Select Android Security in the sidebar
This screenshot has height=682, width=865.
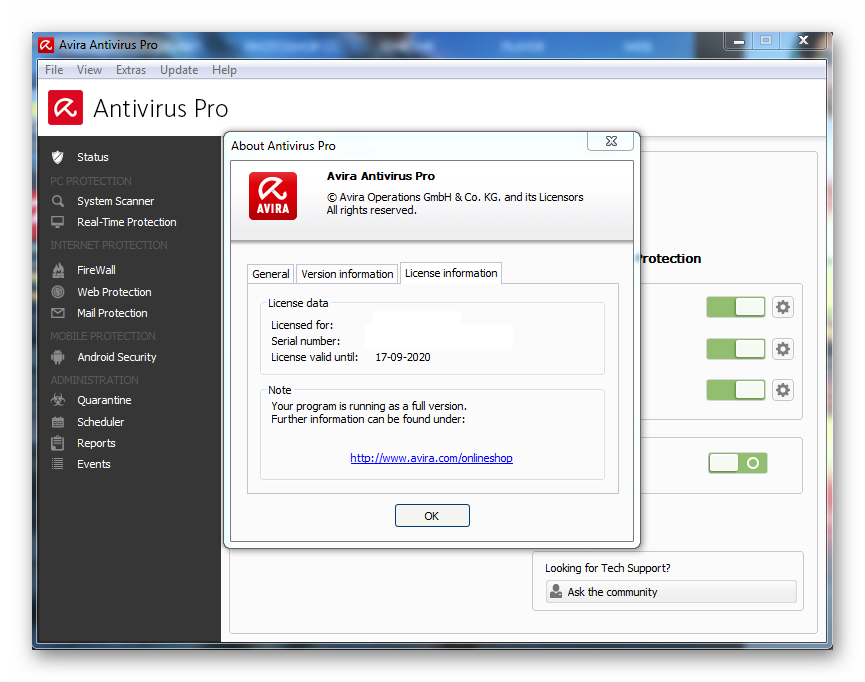pyautogui.click(x=116, y=357)
